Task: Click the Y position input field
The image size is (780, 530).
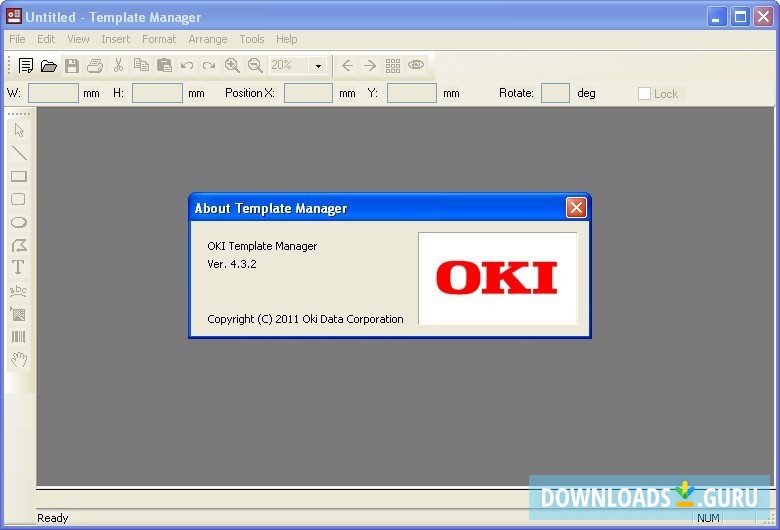Action: [x=412, y=93]
